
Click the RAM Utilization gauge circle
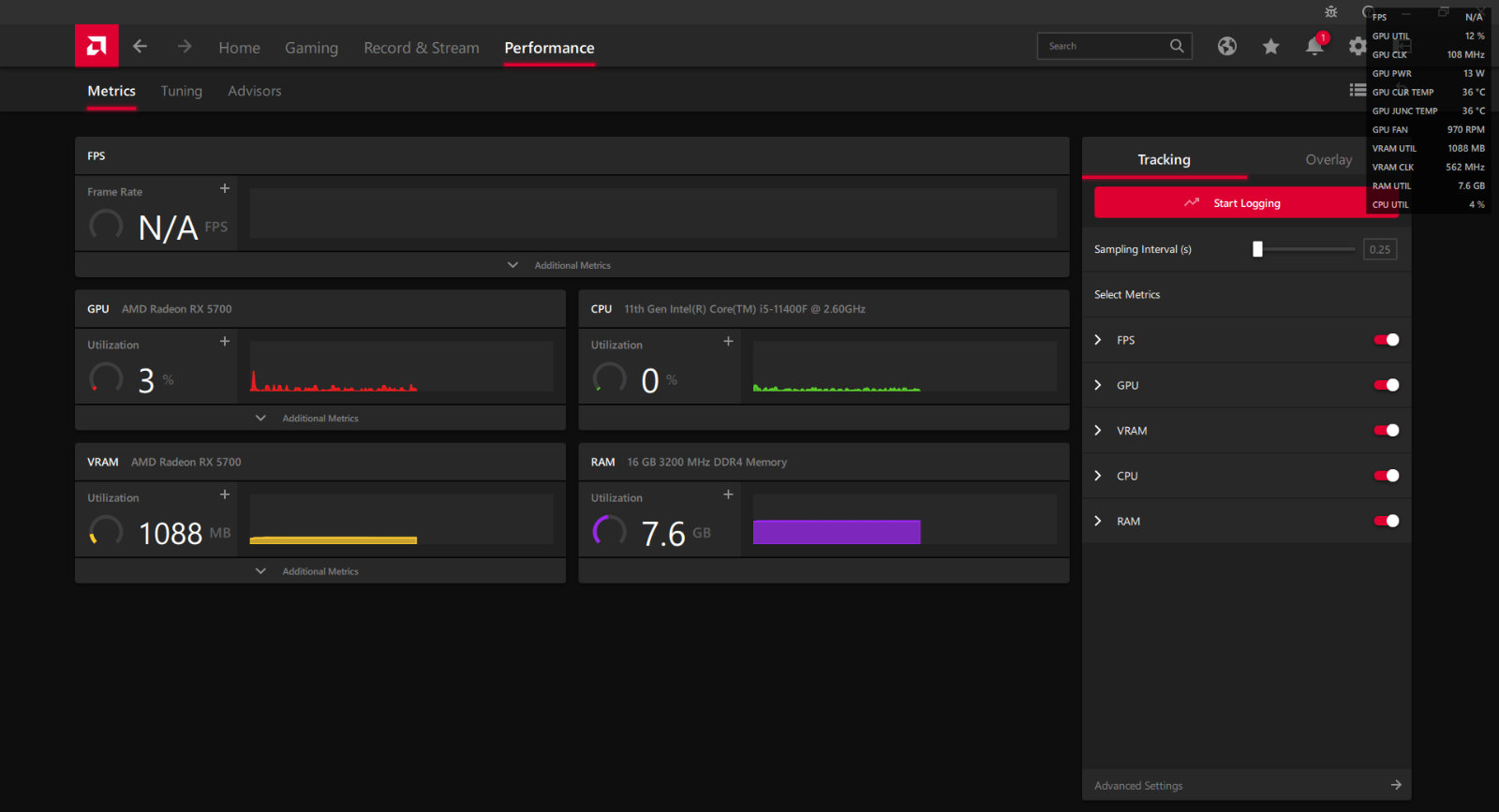(610, 532)
